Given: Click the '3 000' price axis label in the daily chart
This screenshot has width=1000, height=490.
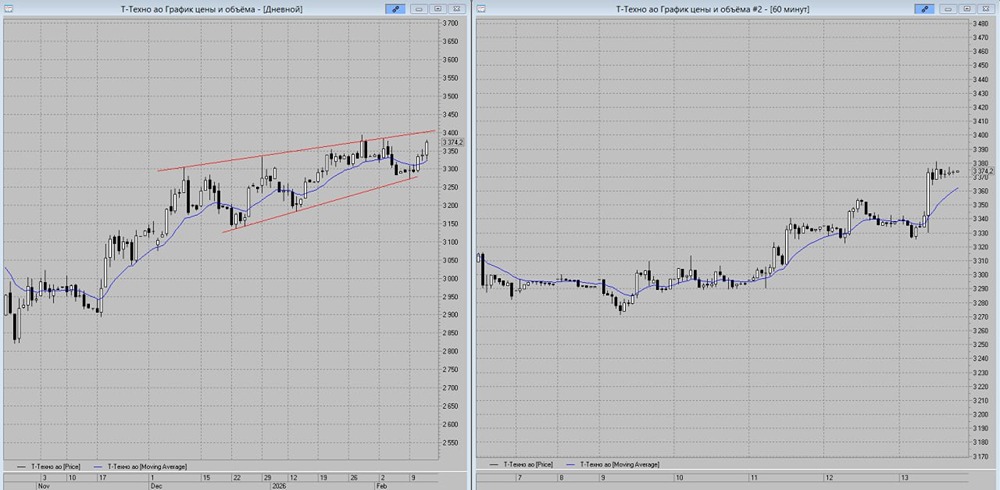Looking at the screenshot, I should 451,278.
